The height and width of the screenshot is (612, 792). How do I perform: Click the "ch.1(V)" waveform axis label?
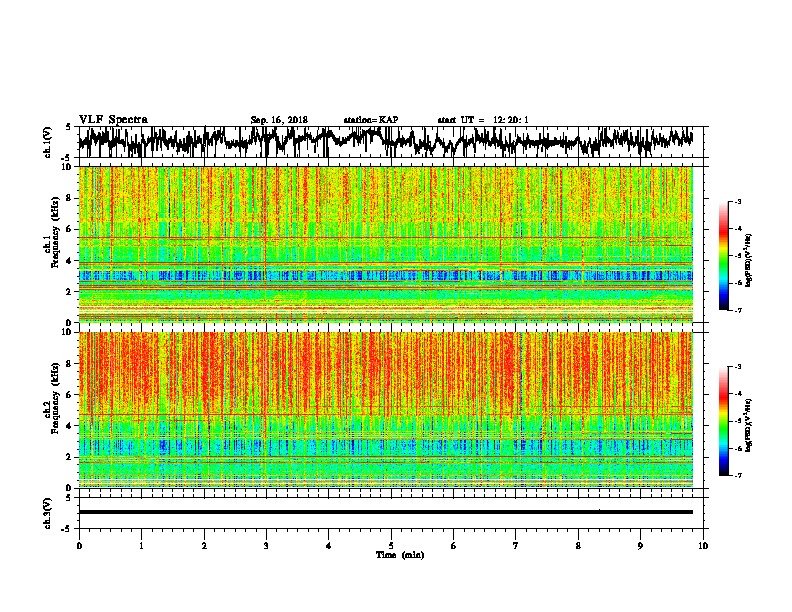click(x=48, y=142)
